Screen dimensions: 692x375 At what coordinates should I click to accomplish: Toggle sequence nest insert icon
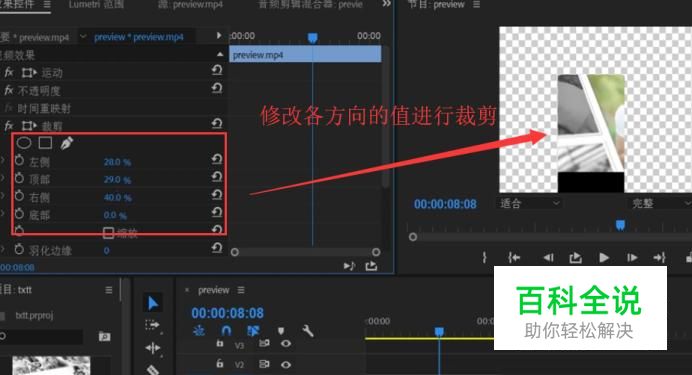click(x=199, y=330)
